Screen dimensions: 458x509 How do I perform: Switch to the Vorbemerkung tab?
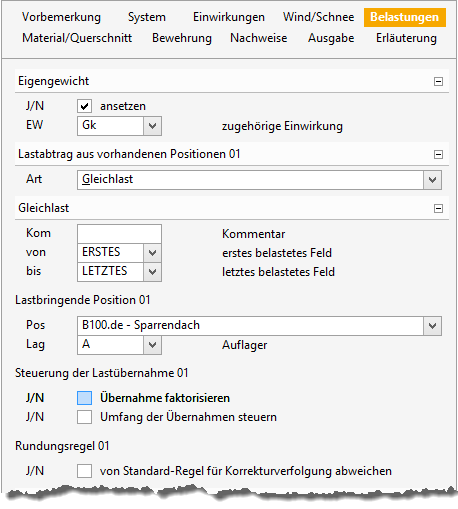61,17
